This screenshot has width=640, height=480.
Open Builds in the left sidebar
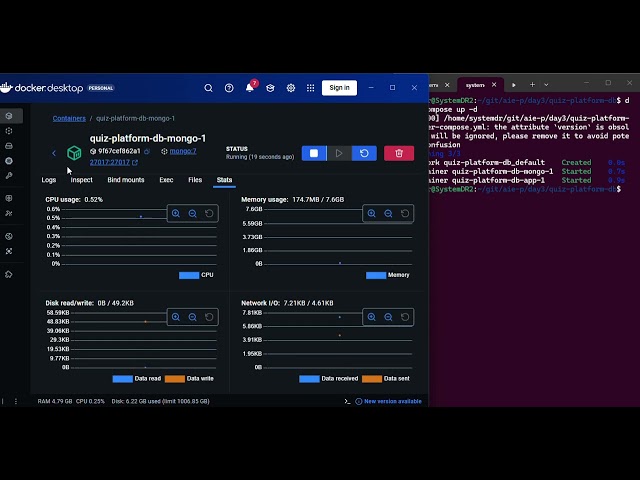[x=9, y=161]
